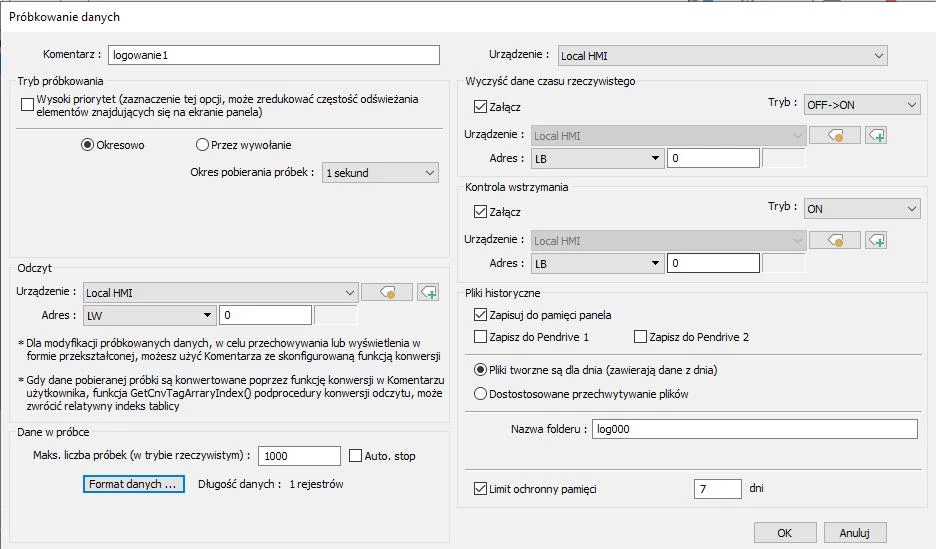Image resolution: width=936 pixels, height=549 pixels.
Task: Click the Komentarz text field
Action: point(274,55)
